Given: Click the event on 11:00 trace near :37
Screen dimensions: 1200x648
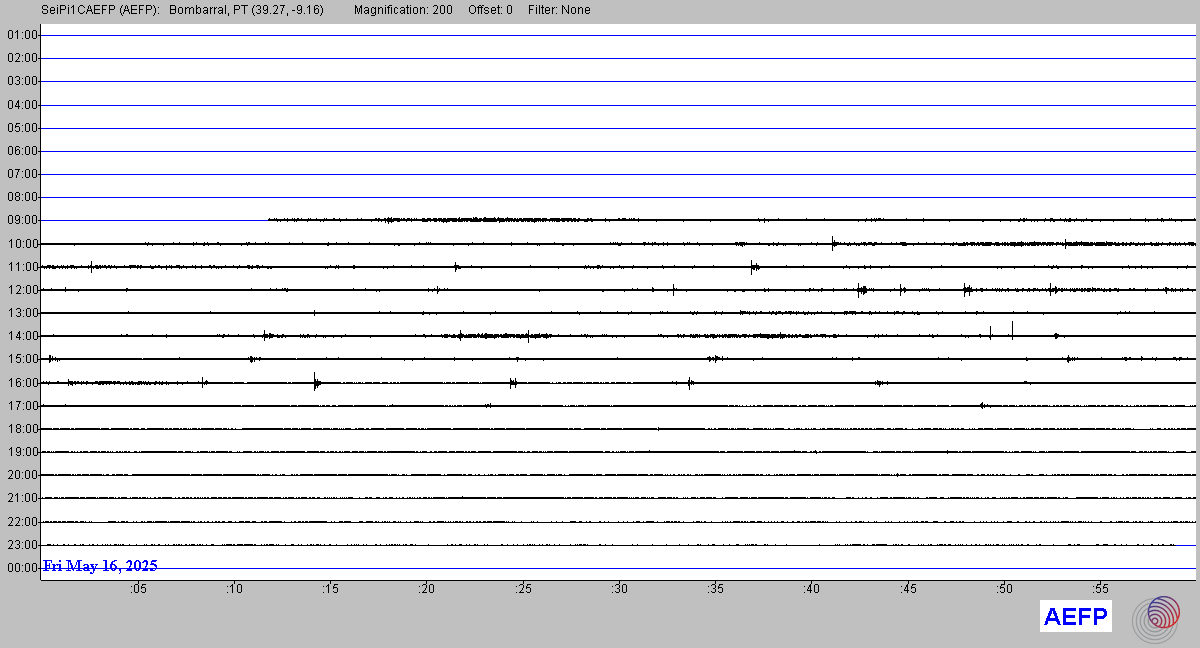Looking at the screenshot, I should [754, 266].
